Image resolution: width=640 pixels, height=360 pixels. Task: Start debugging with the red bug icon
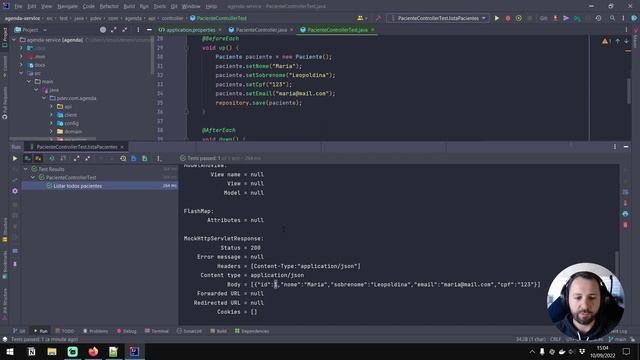tap(508, 18)
